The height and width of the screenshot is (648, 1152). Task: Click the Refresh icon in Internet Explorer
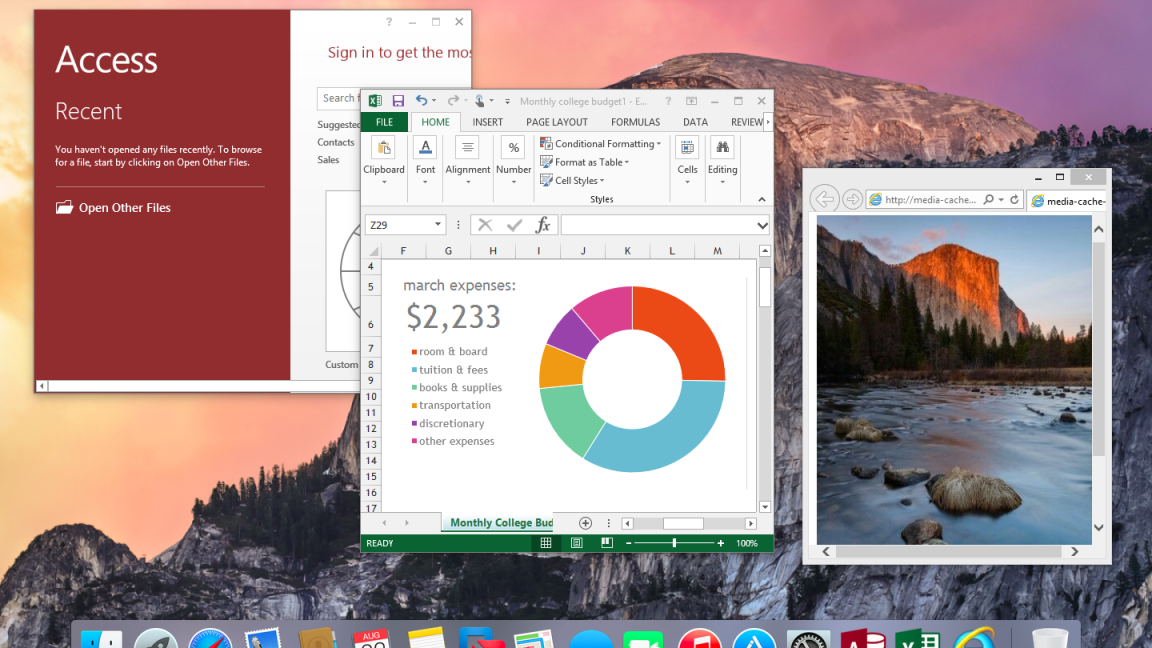tap(1014, 200)
